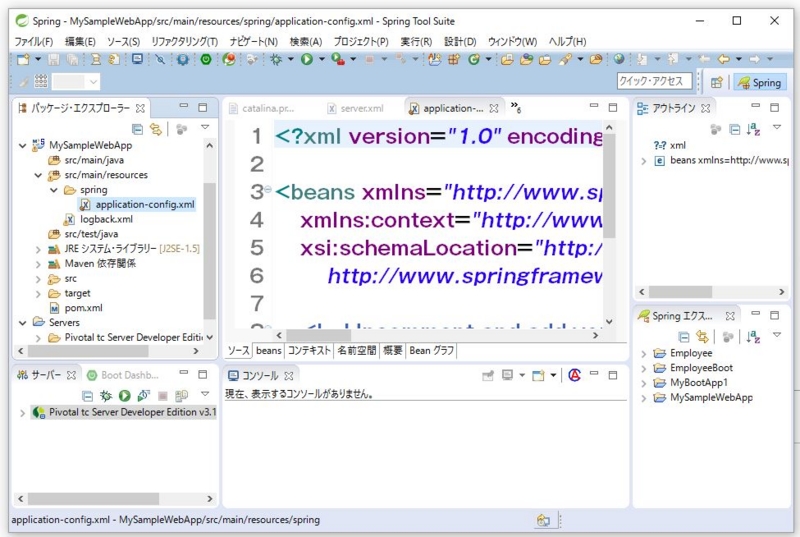800x537 pixels.
Task: Open 編集(E) menu
Action: click(80, 41)
